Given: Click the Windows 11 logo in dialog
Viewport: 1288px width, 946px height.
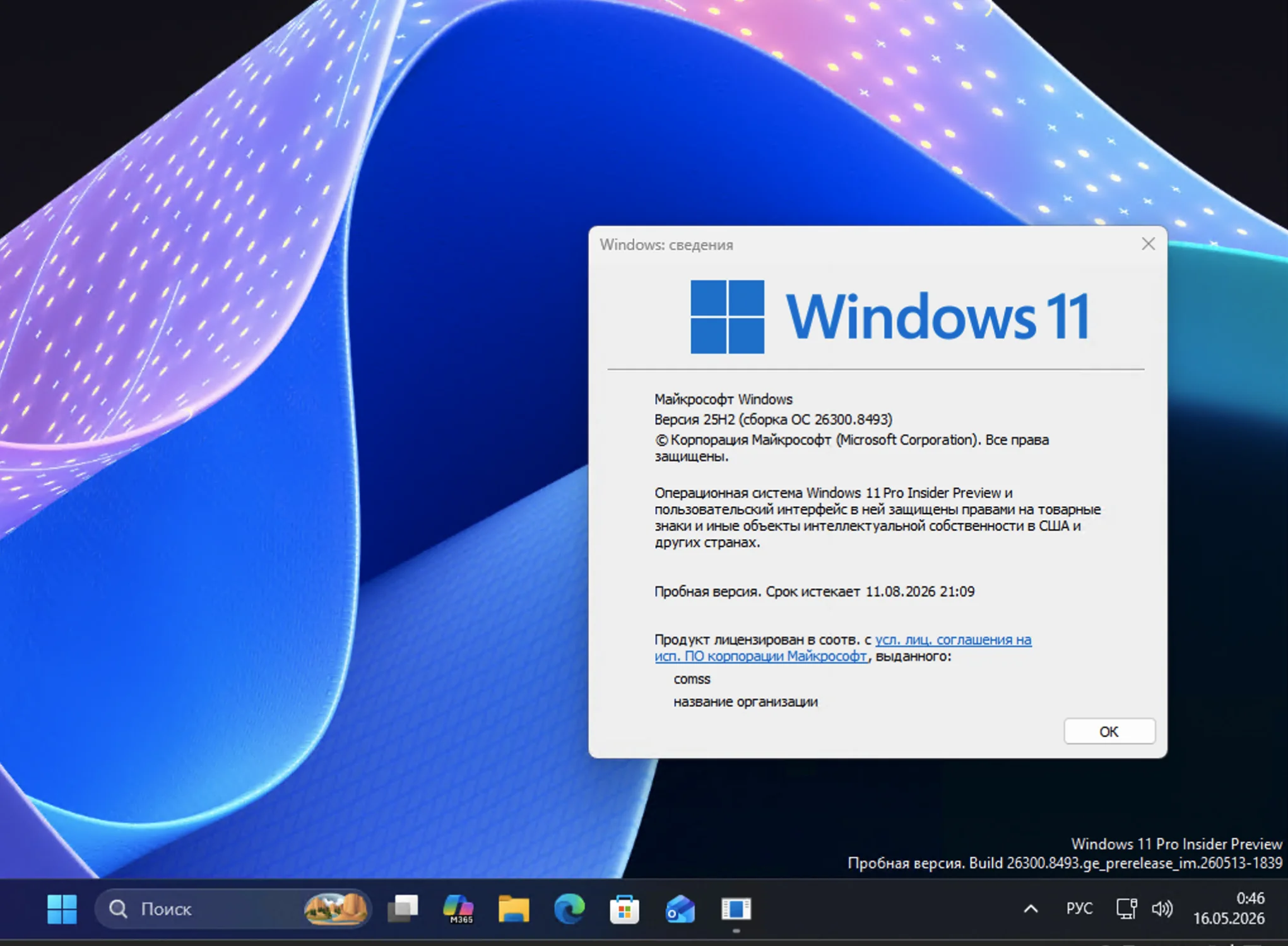Looking at the screenshot, I should 890,317.
